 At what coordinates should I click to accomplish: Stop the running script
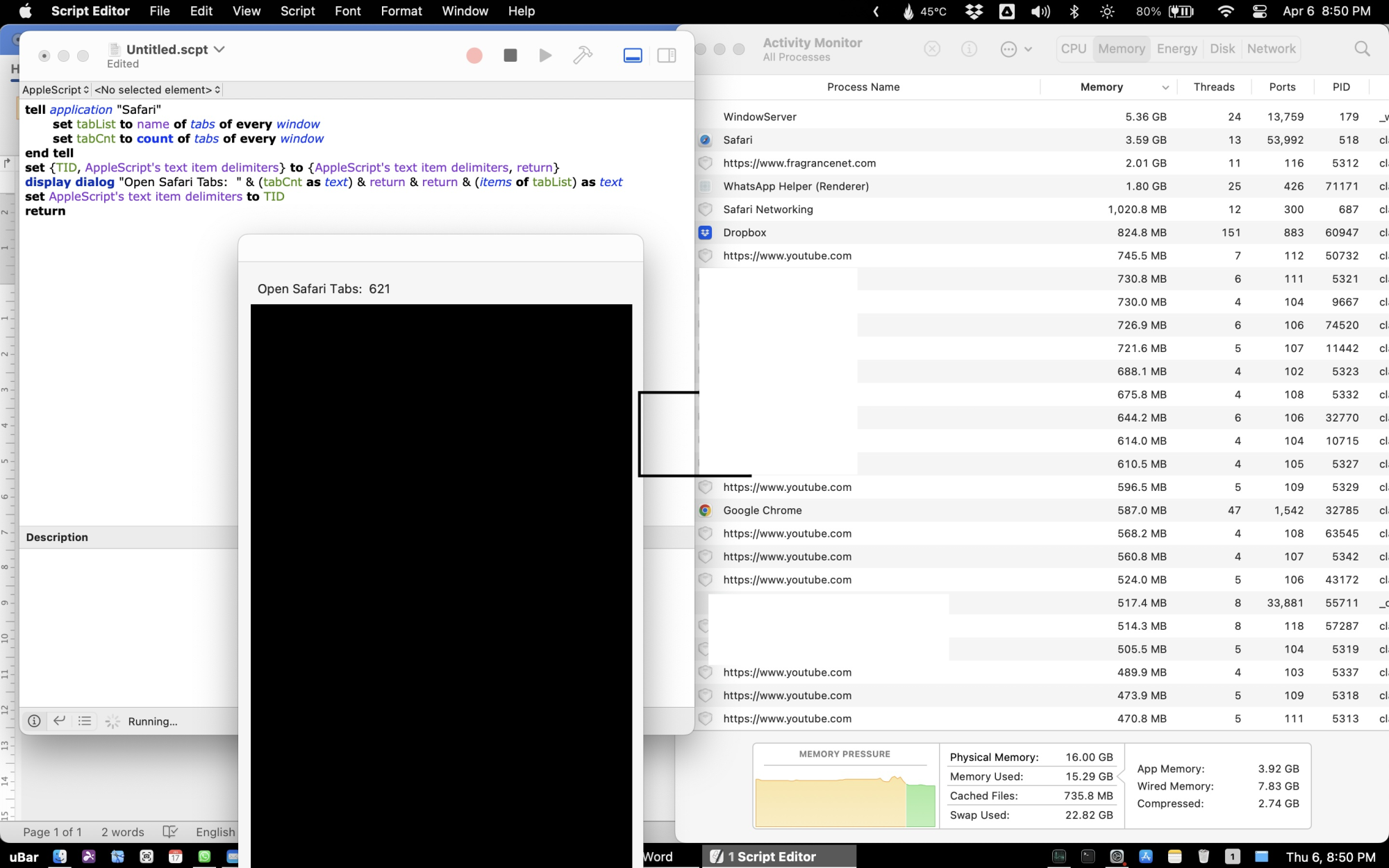510,56
